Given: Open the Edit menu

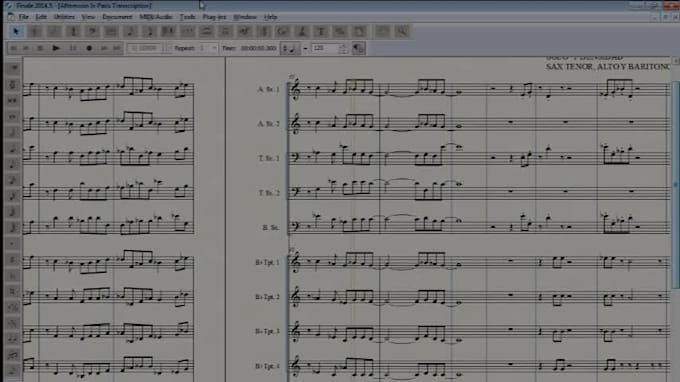Looking at the screenshot, I should [41, 17].
